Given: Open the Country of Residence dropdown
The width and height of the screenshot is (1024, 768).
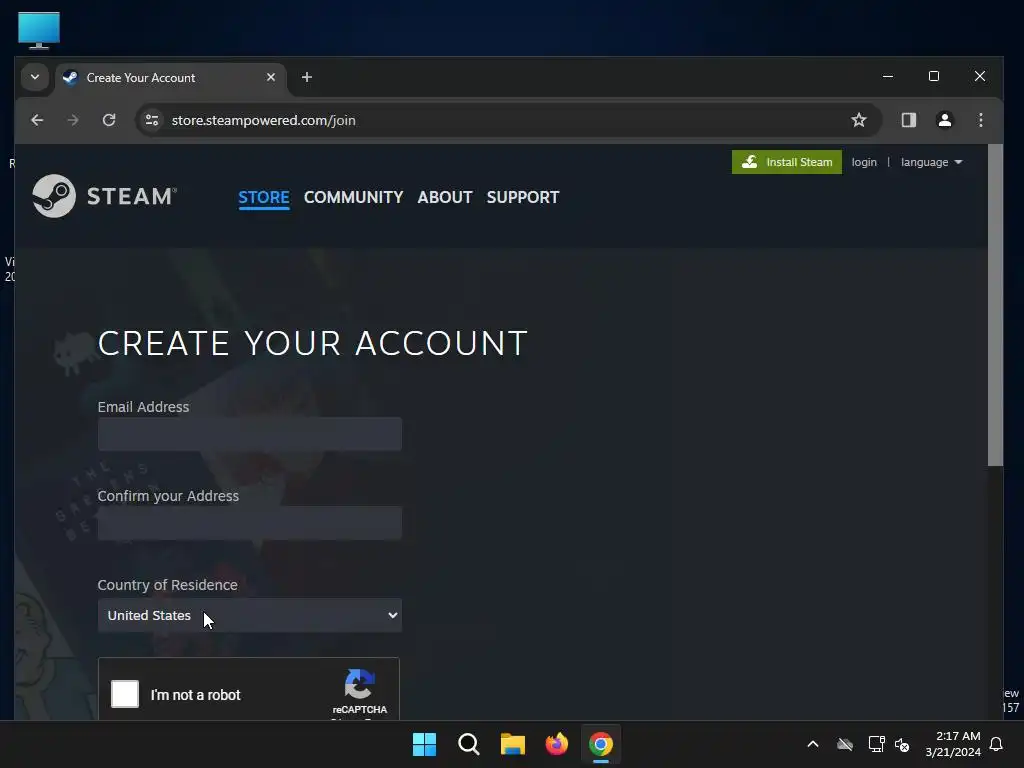Looking at the screenshot, I should (x=249, y=615).
